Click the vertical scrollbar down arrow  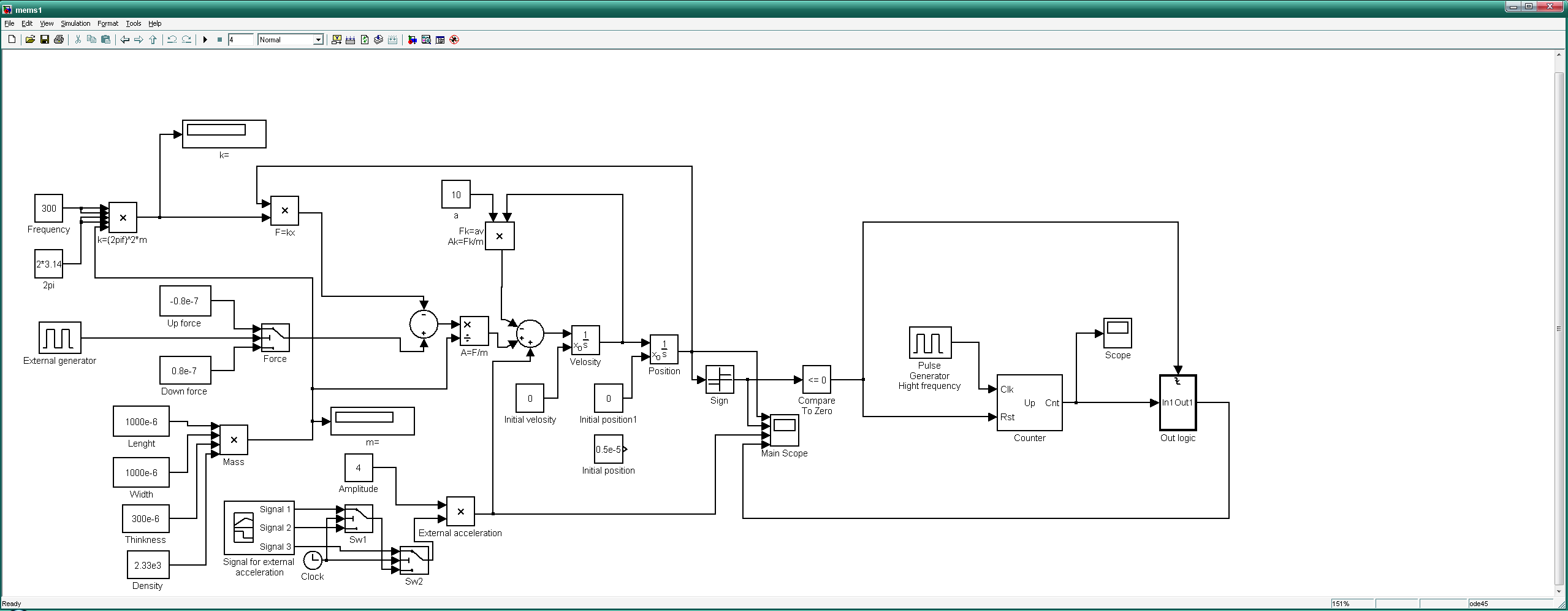pos(1559,592)
